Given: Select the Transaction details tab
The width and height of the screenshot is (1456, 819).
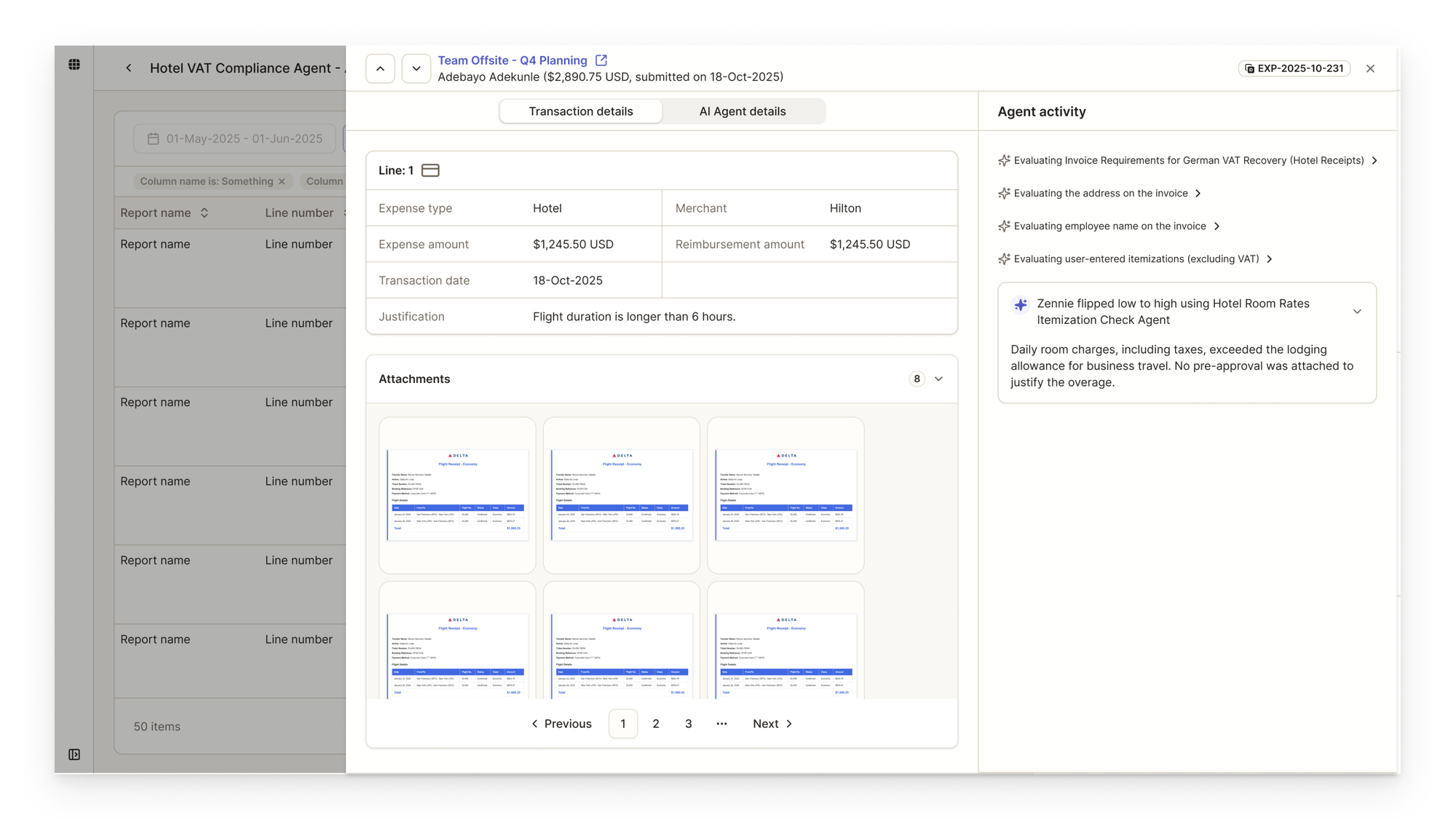Looking at the screenshot, I should [x=580, y=111].
